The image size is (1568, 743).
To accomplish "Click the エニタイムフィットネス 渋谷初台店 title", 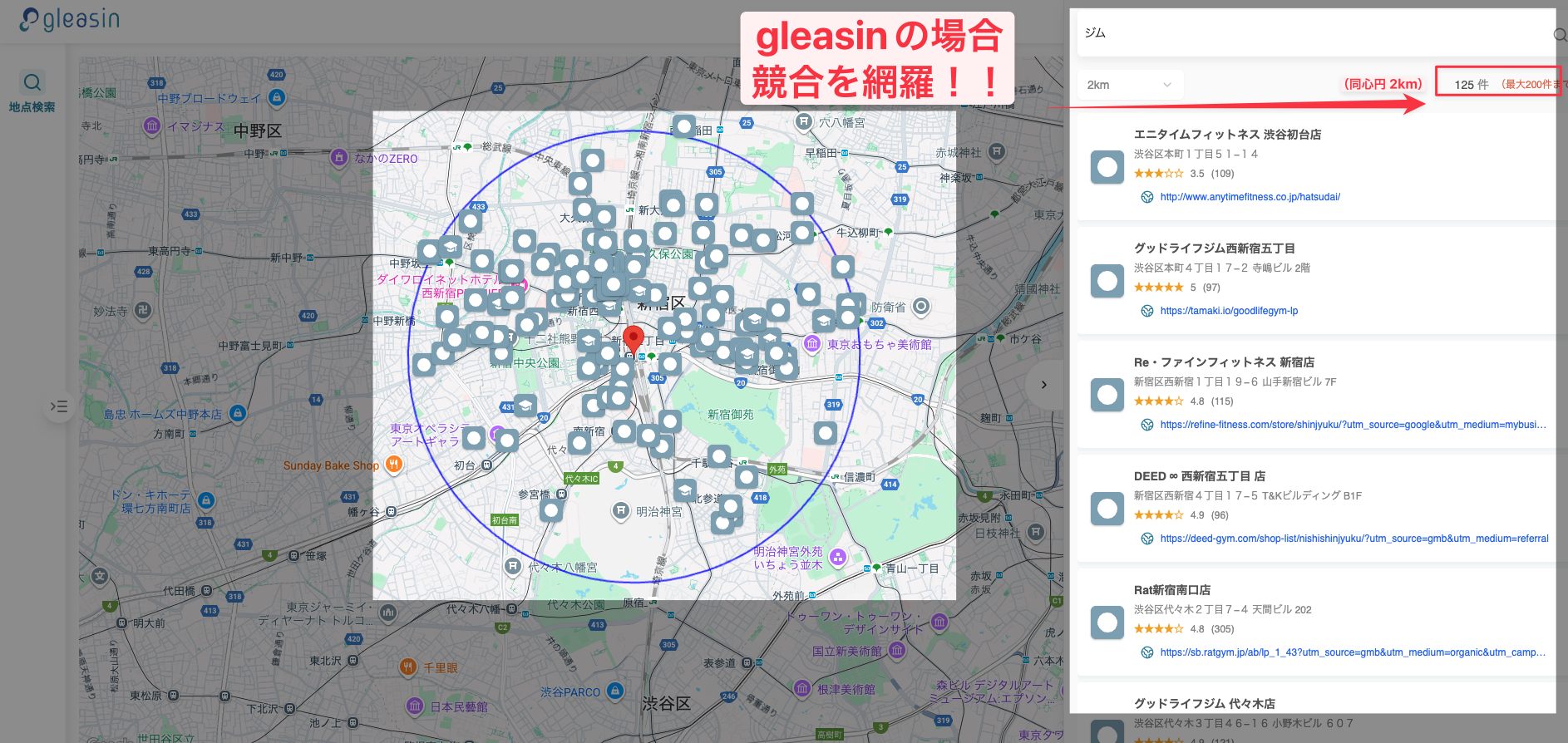I will pos(1227,135).
